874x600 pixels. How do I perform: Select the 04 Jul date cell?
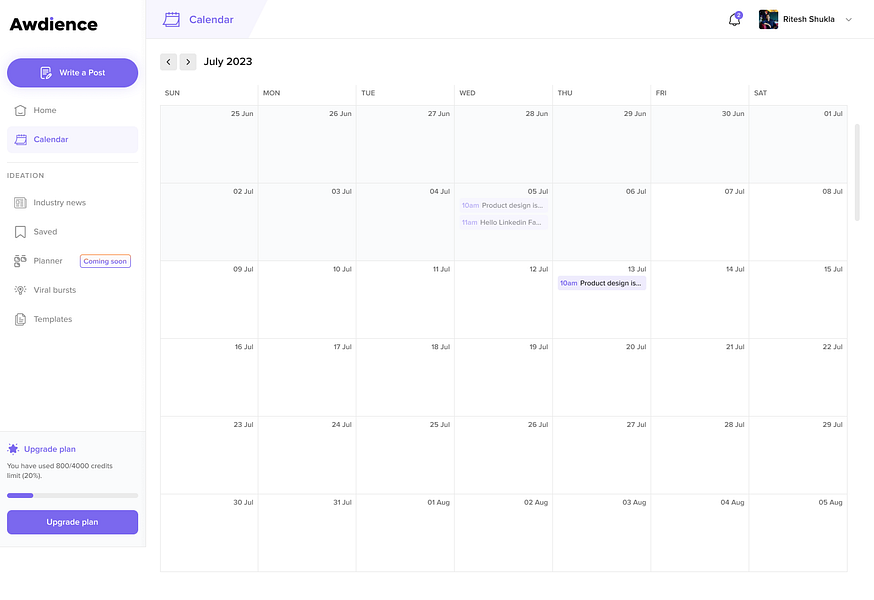click(405, 222)
